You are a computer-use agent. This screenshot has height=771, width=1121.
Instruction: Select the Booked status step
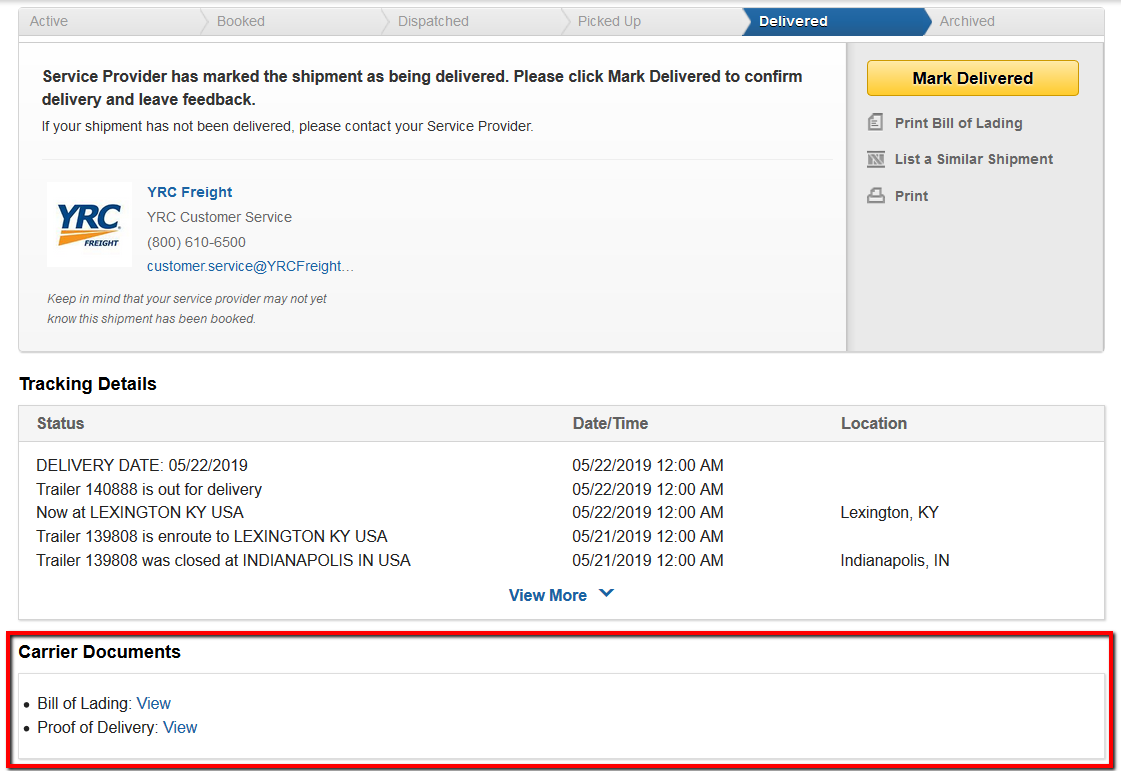point(241,21)
